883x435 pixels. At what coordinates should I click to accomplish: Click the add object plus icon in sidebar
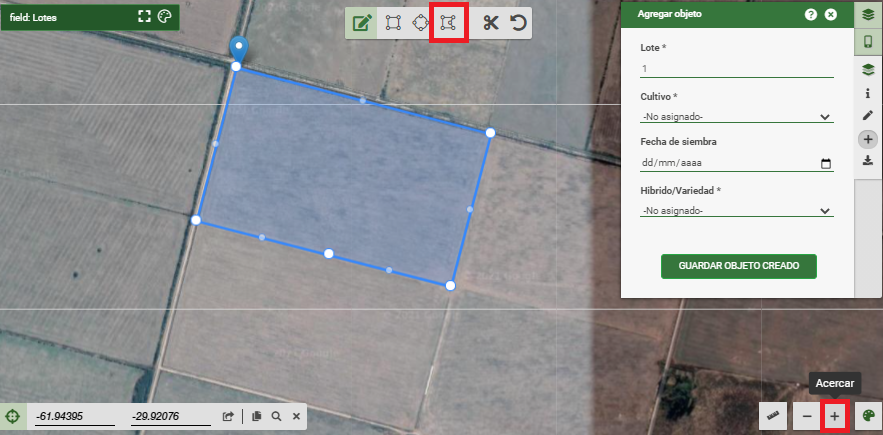coord(868,139)
